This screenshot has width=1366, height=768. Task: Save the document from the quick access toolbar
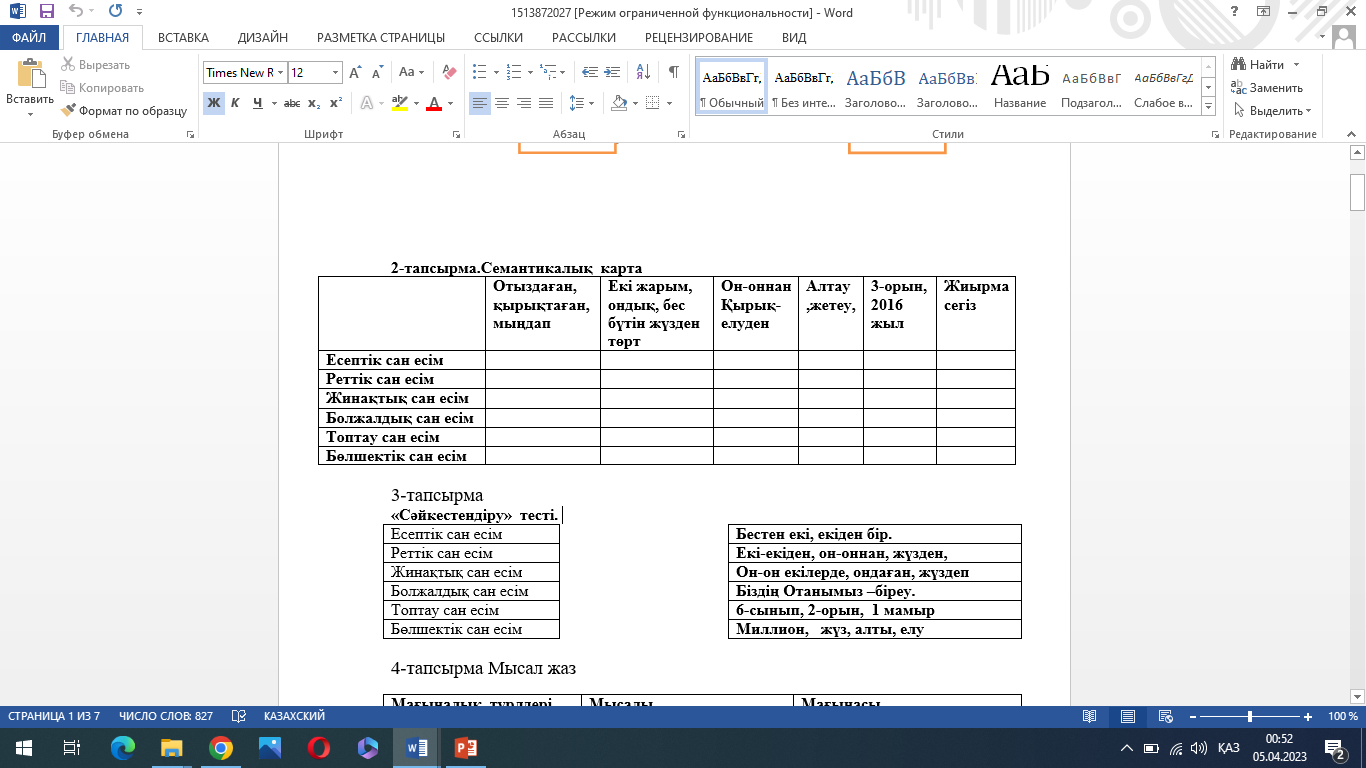(x=47, y=12)
